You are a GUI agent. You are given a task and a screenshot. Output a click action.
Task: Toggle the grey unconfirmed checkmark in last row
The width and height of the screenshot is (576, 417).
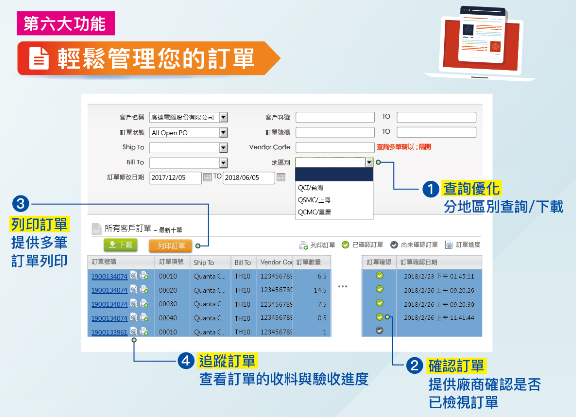tap(379, 330)
